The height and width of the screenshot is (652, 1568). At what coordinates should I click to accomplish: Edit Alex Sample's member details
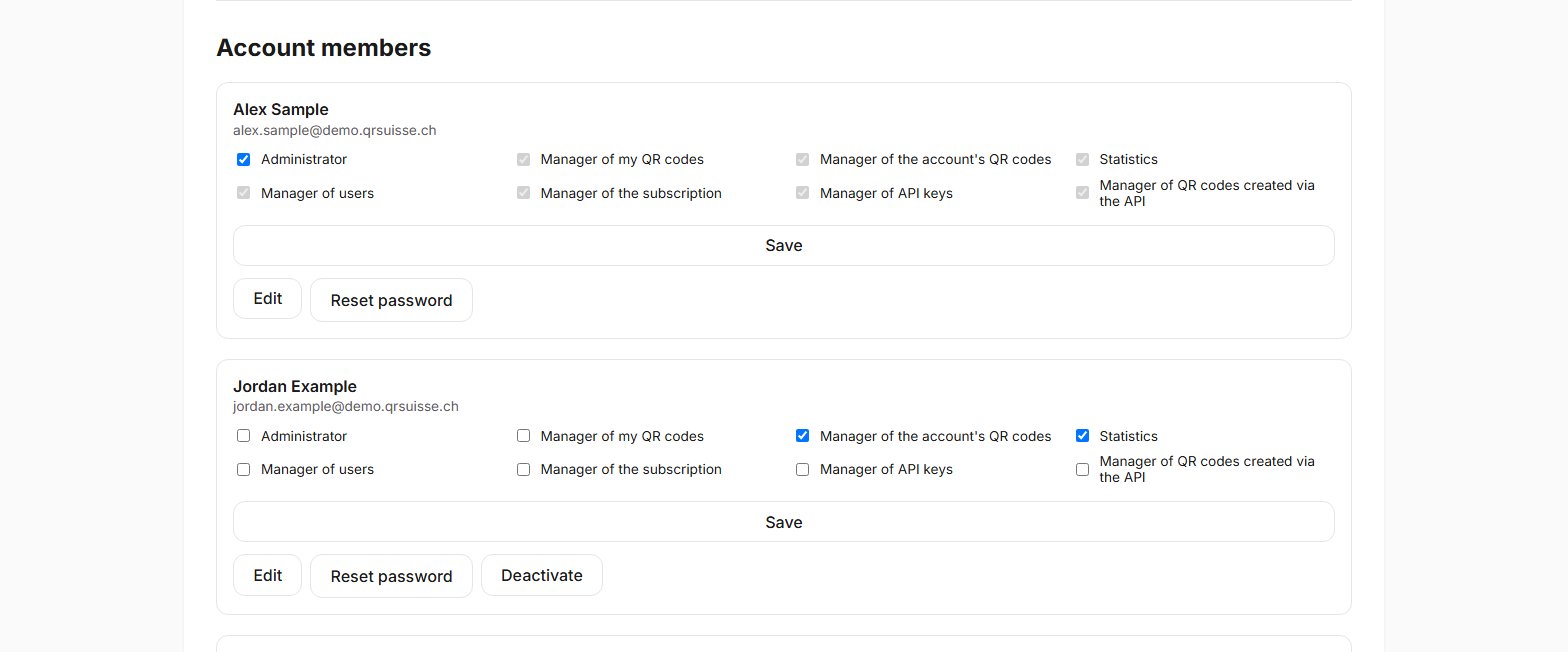[x=267, y=299]
